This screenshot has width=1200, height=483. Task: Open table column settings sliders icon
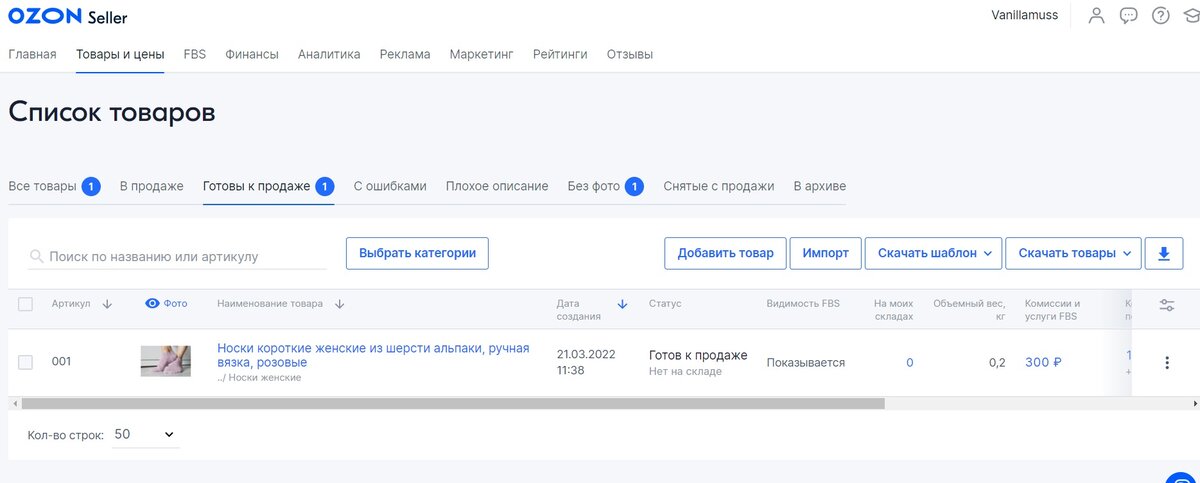(x=1167, y=305)
